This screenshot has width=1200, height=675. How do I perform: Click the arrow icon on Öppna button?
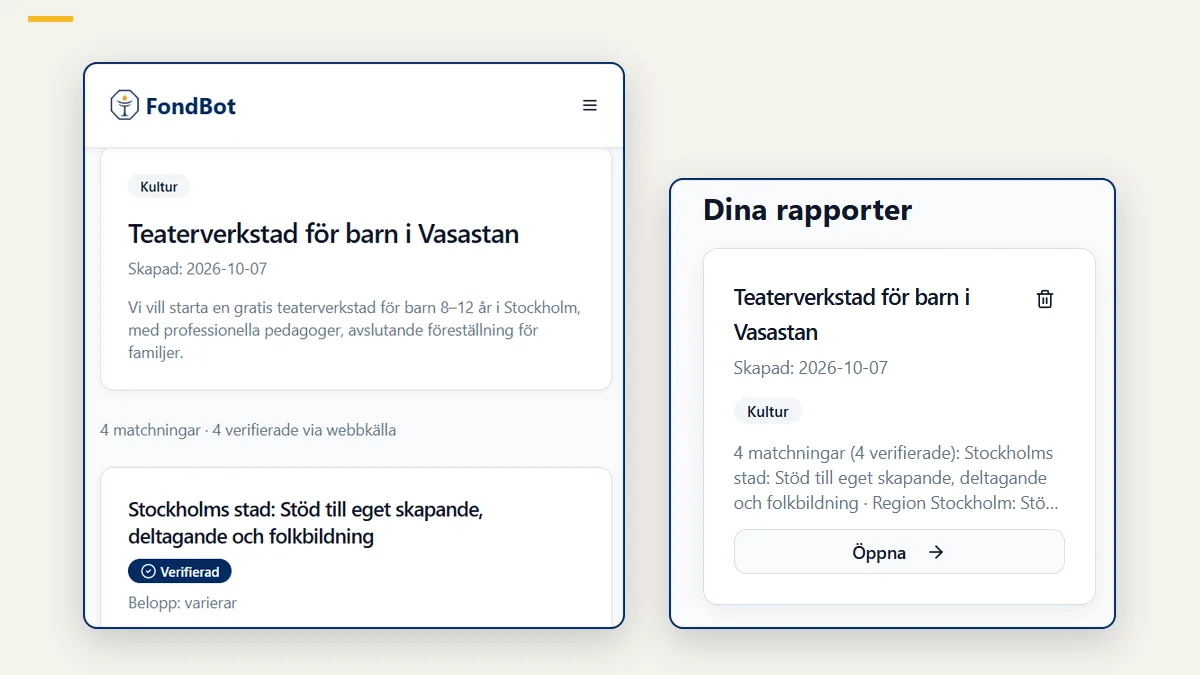(x=936, y=552)
